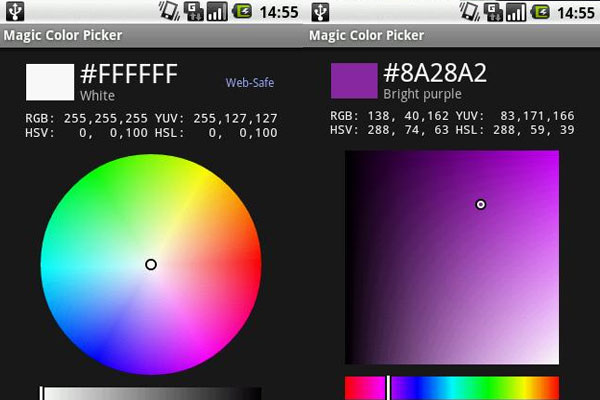Click the dark end of the grayscale slider
The image size is (600, 400).
click(x=254, y=394)
